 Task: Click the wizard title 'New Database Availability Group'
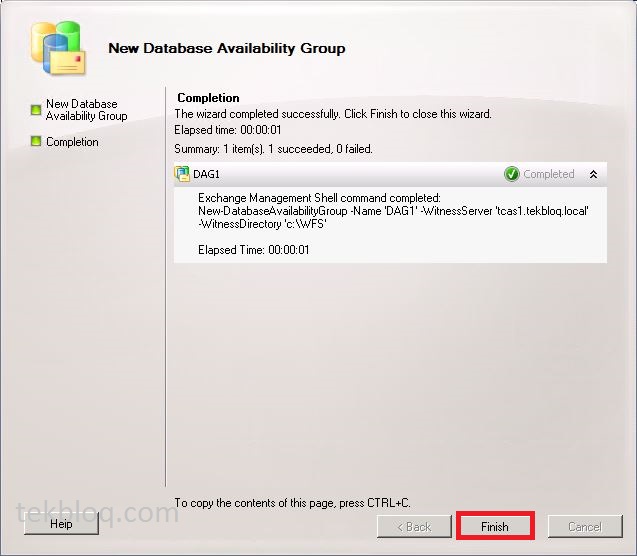[227, 48]
